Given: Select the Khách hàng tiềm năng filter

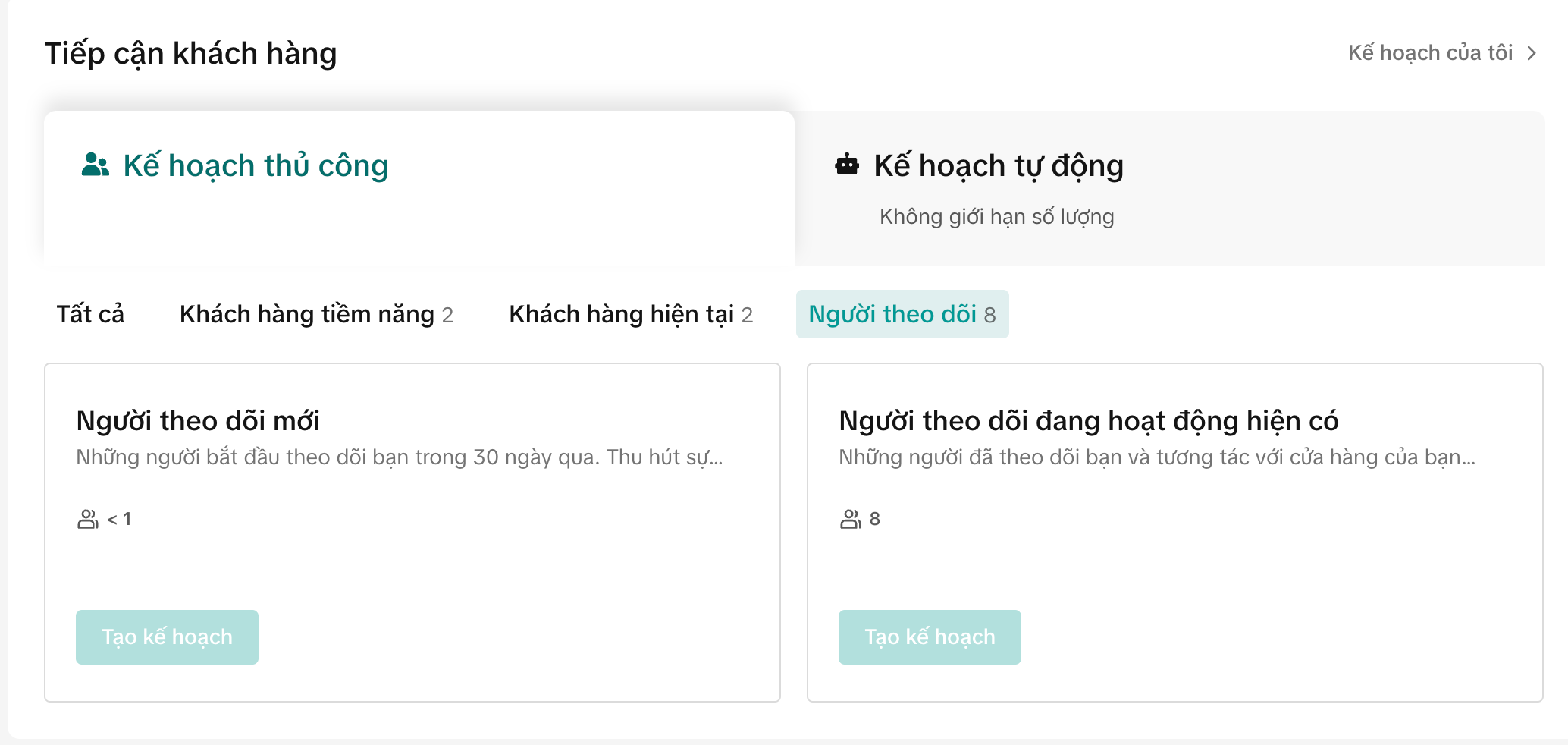Looking at the screenshot, I should pos(316,314).
